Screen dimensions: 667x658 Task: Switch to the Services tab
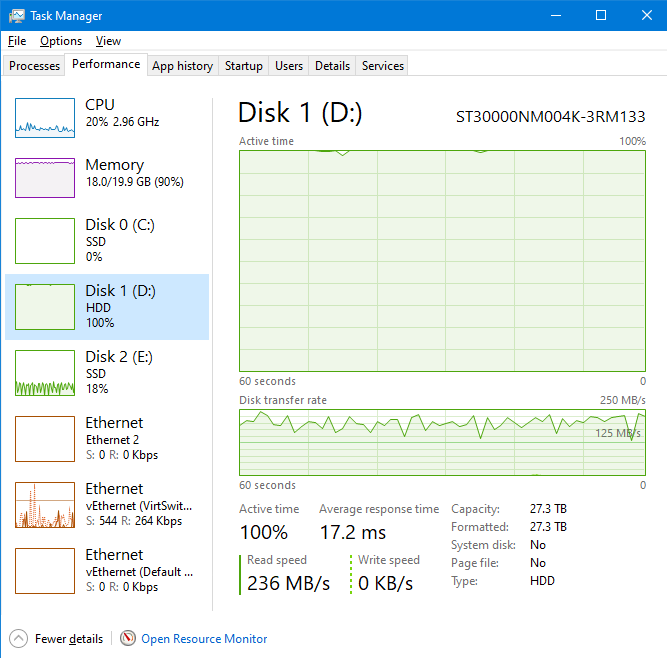tap(383, 66)
